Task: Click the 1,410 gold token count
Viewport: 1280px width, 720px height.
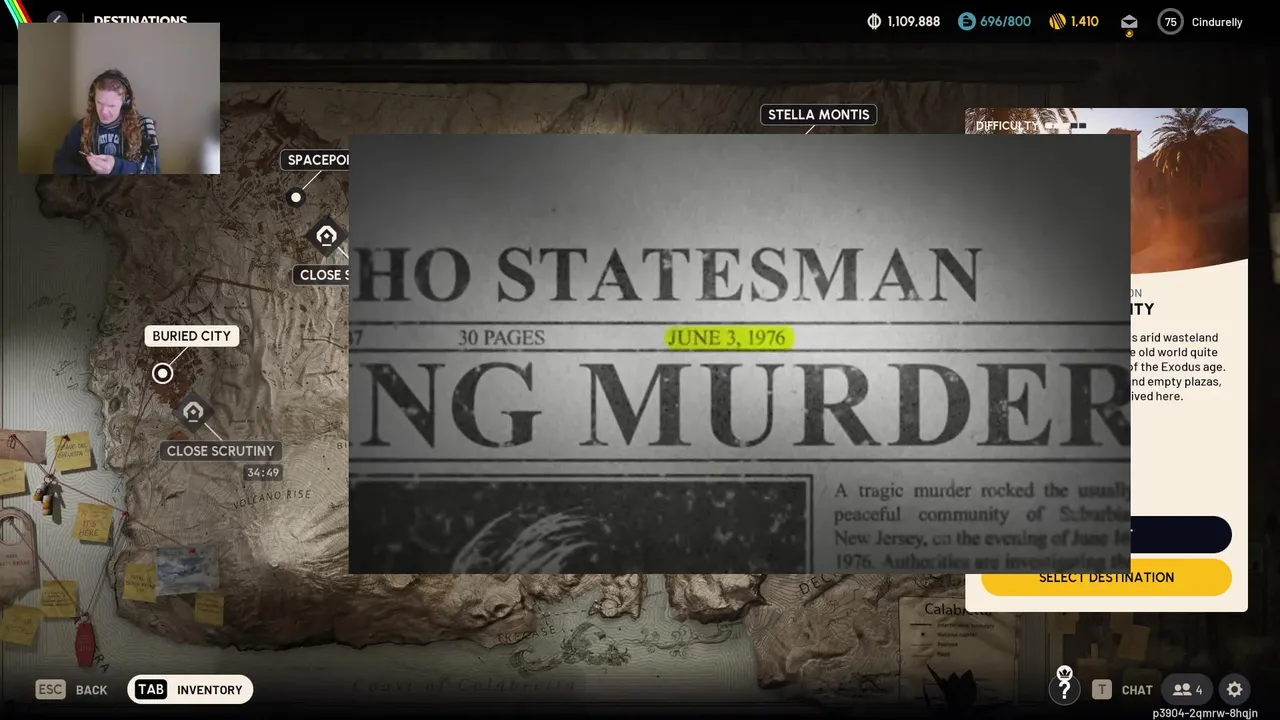Action: coord(1084,22)
